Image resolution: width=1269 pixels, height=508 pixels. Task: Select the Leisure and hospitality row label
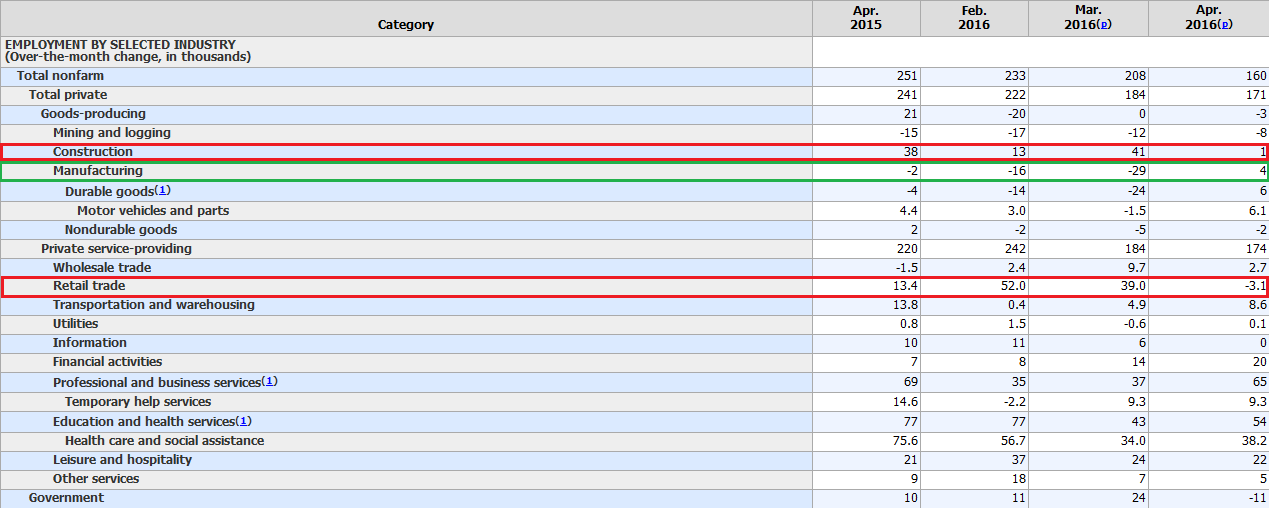click(x=122, y=459)
